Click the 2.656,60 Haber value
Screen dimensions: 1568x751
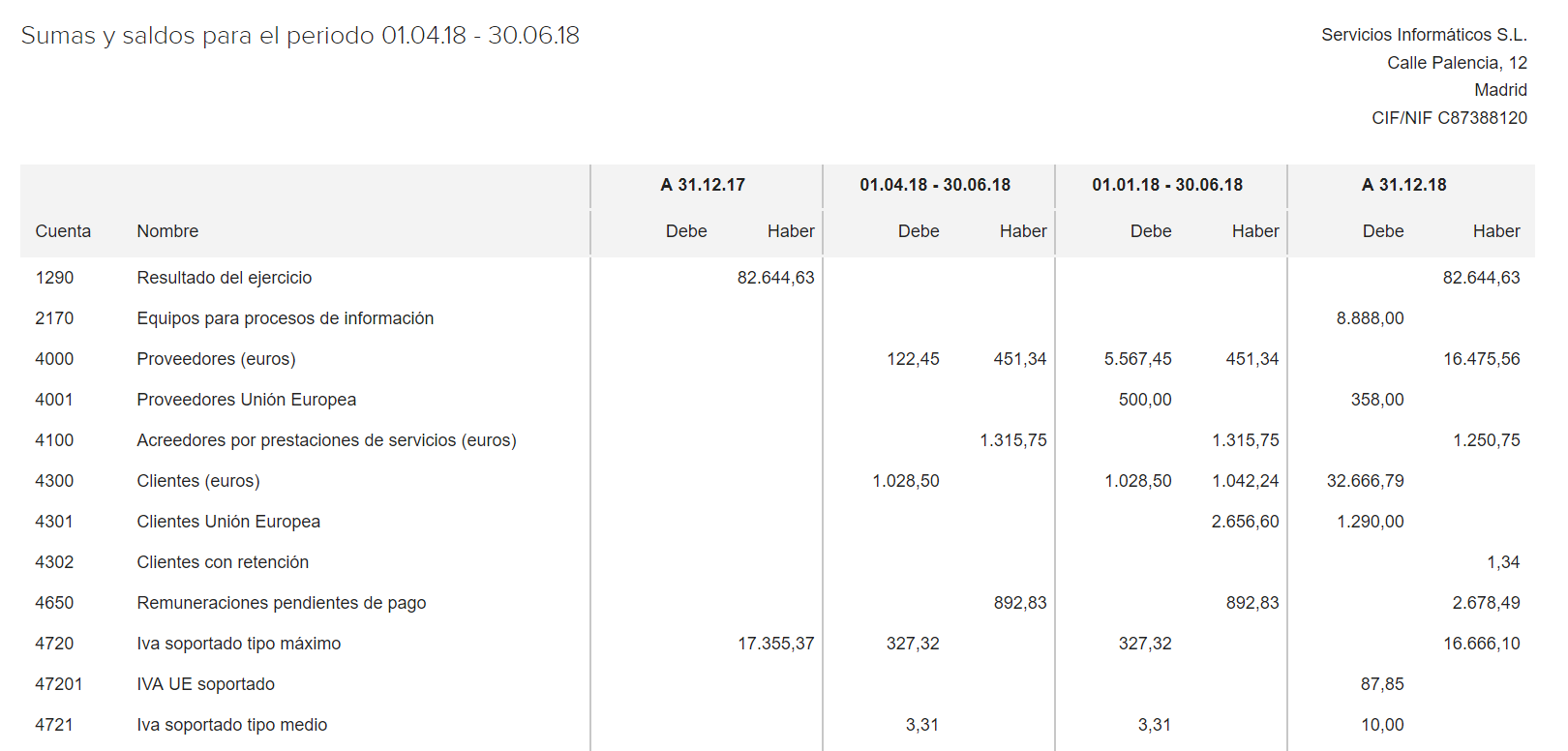coord(1245,522)
